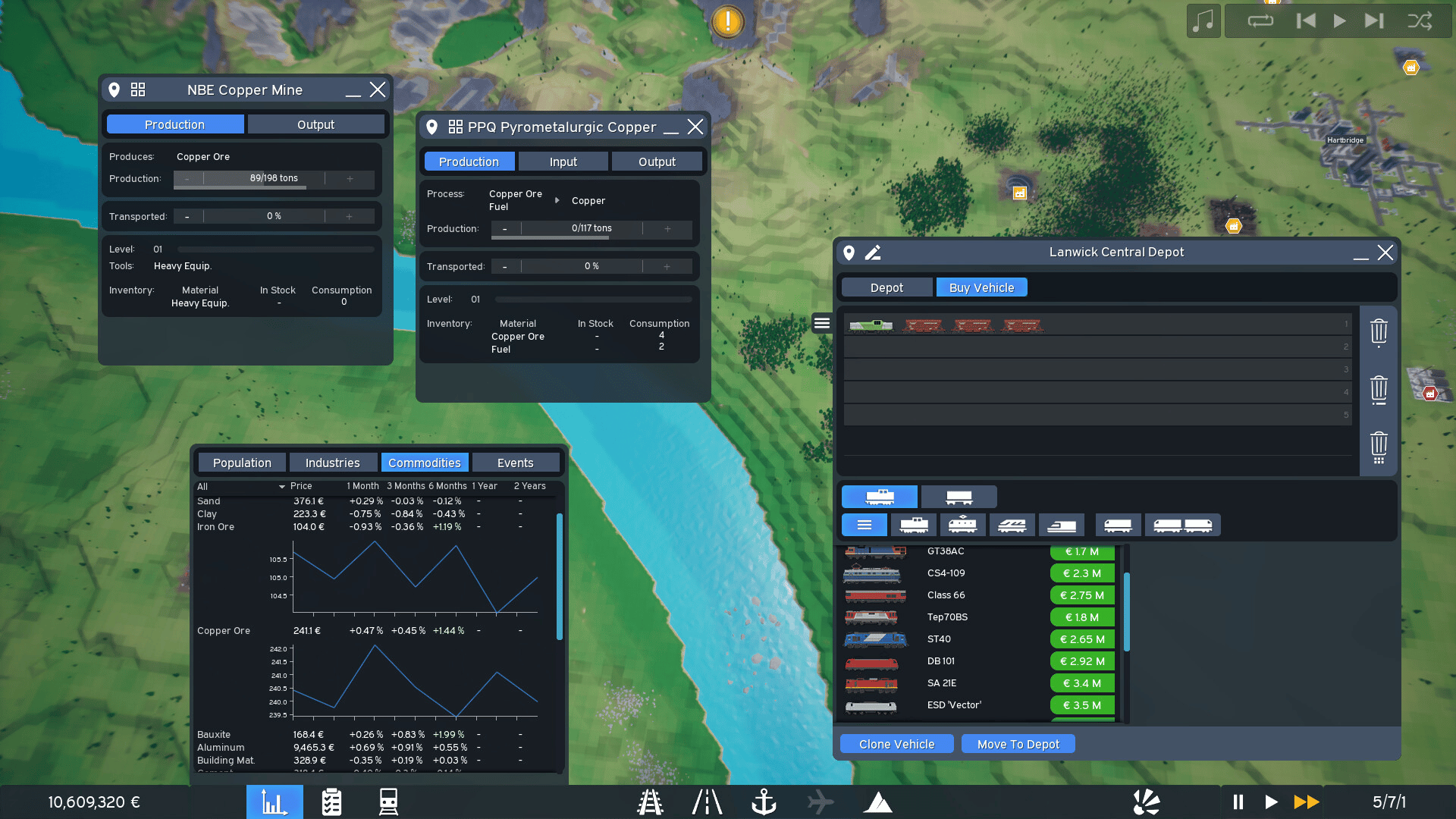1456x819 pixels.
Task: Rename Lanwick Central Depot with pencil icon
Action: tap(873, 253)
